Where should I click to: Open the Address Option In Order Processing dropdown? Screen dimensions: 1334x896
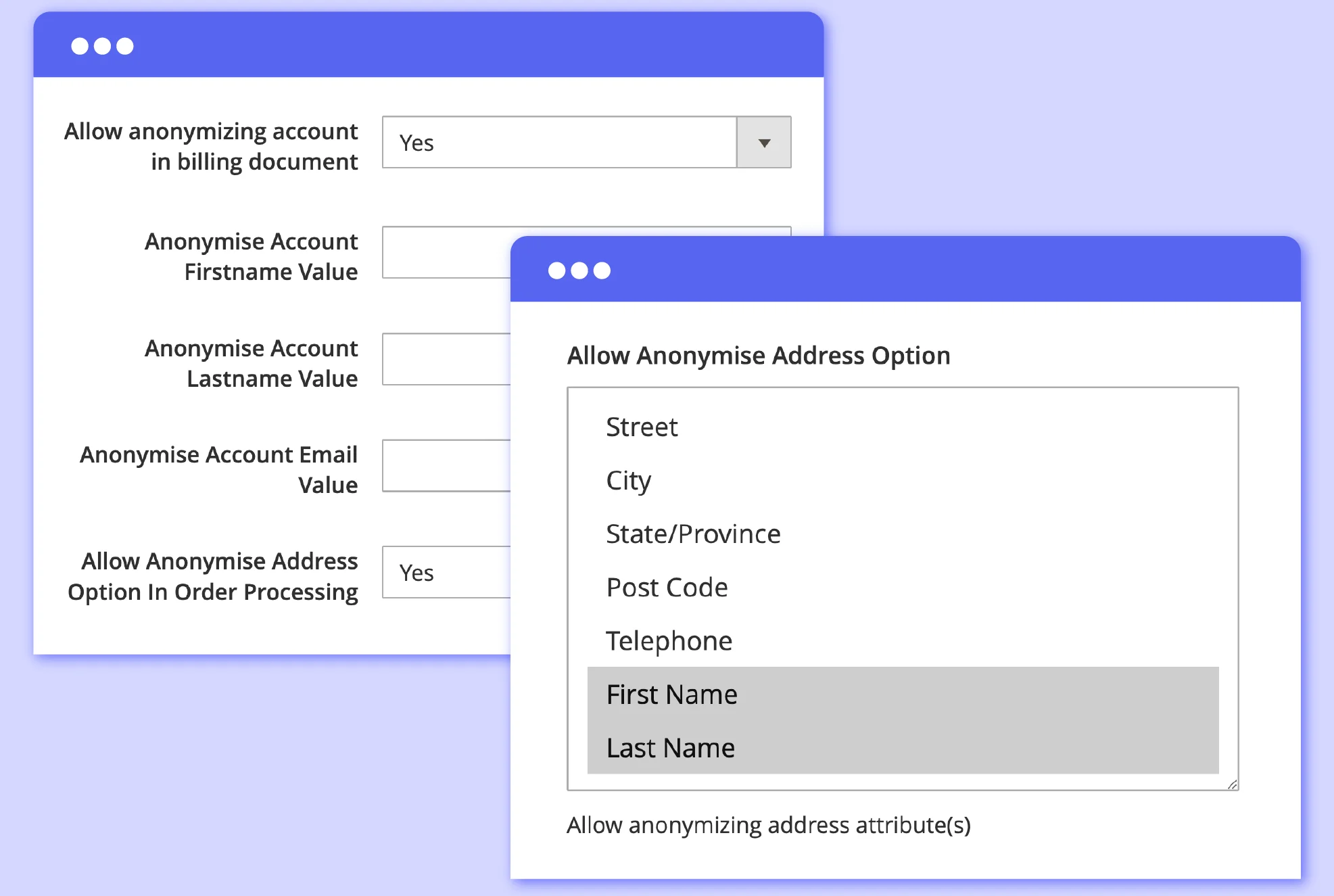pyautogui.click(x=446, y=572)
